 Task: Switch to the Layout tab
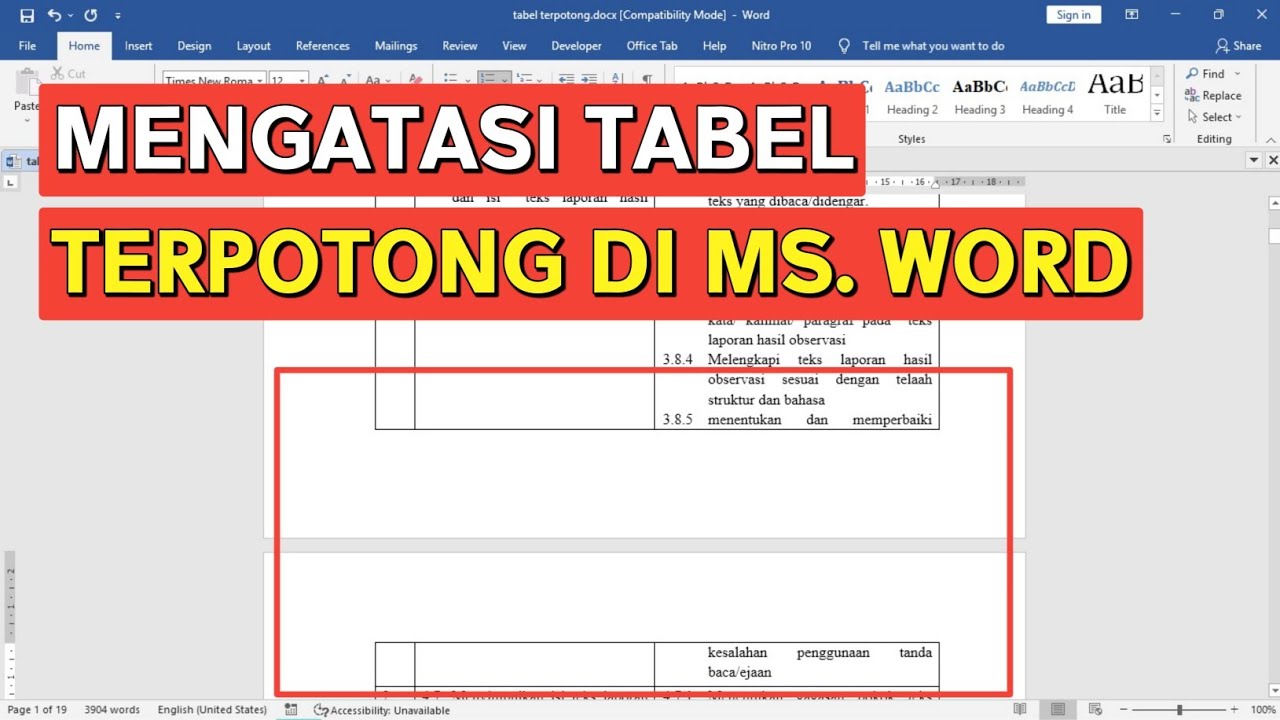pos(253,46)
